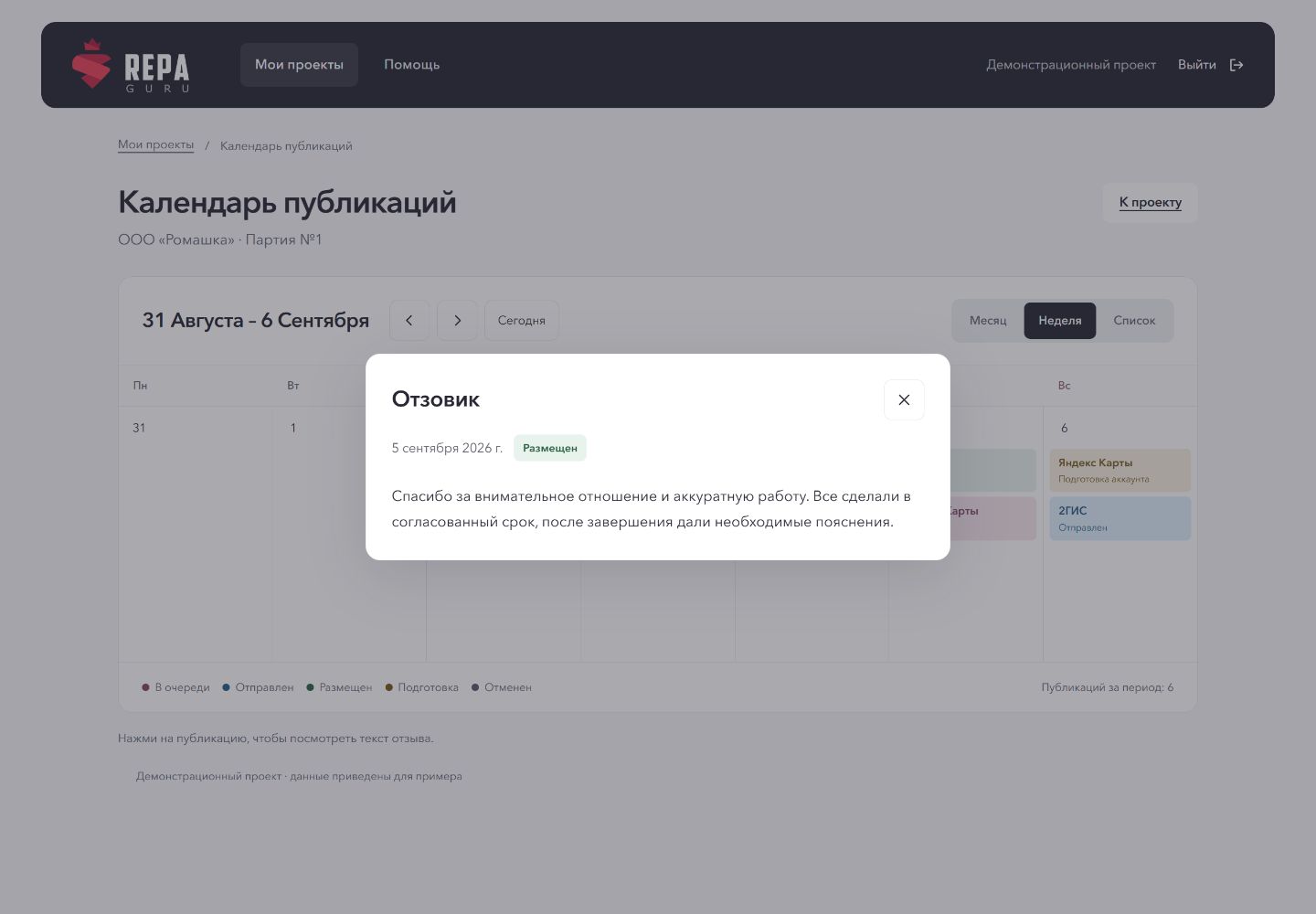Open the Помощь menu item
The width and height of the screenshot is (1316, 914).
pyautogui.click(x=411, y=65)
